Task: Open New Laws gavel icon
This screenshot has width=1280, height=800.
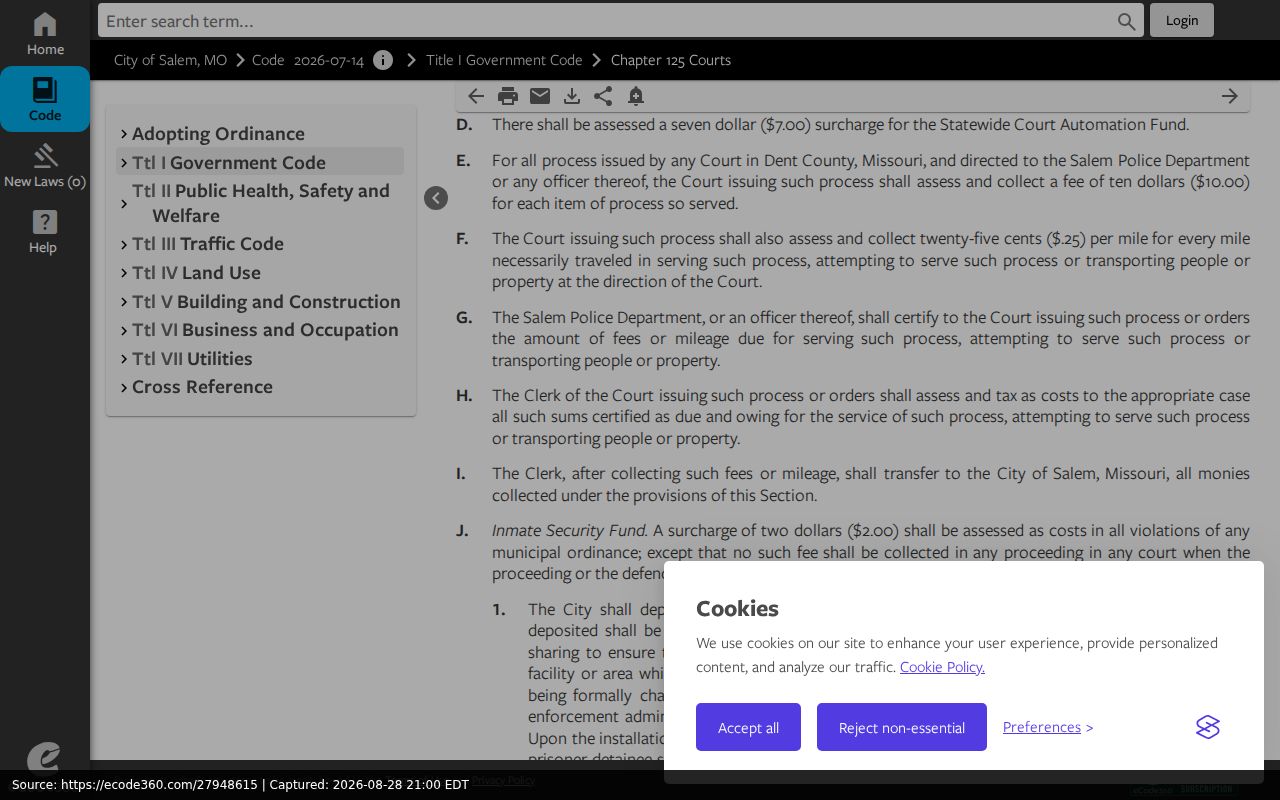Action: [45, 165]
